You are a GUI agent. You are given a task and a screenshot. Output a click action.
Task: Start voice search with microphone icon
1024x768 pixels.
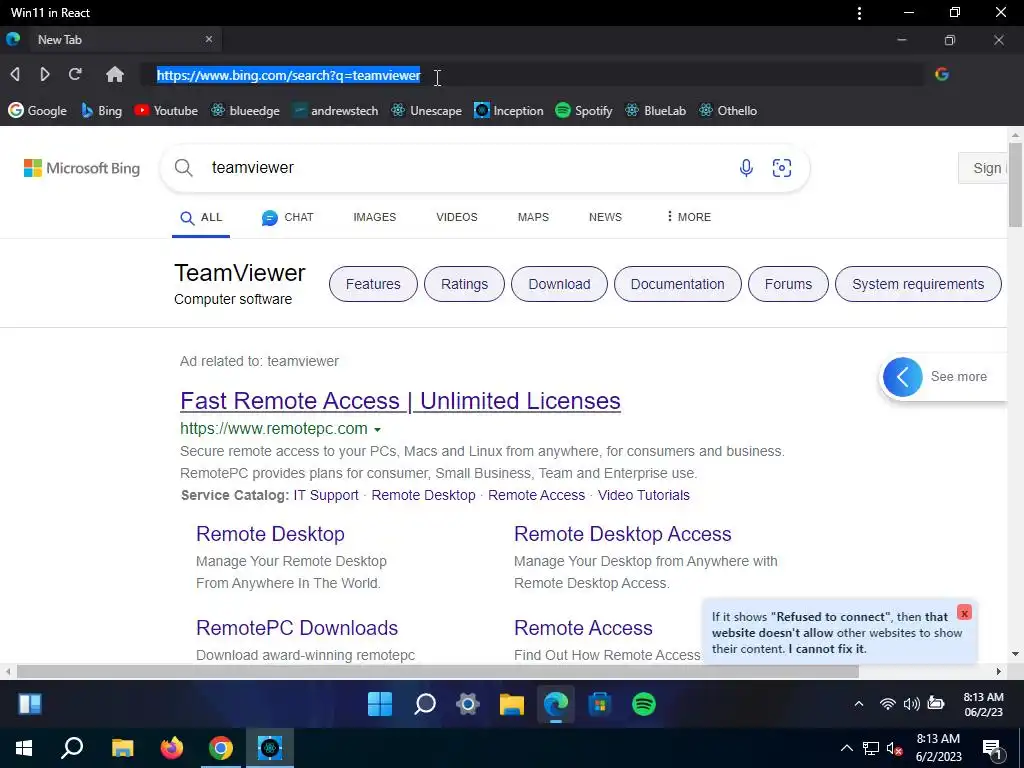pos(746,168)
